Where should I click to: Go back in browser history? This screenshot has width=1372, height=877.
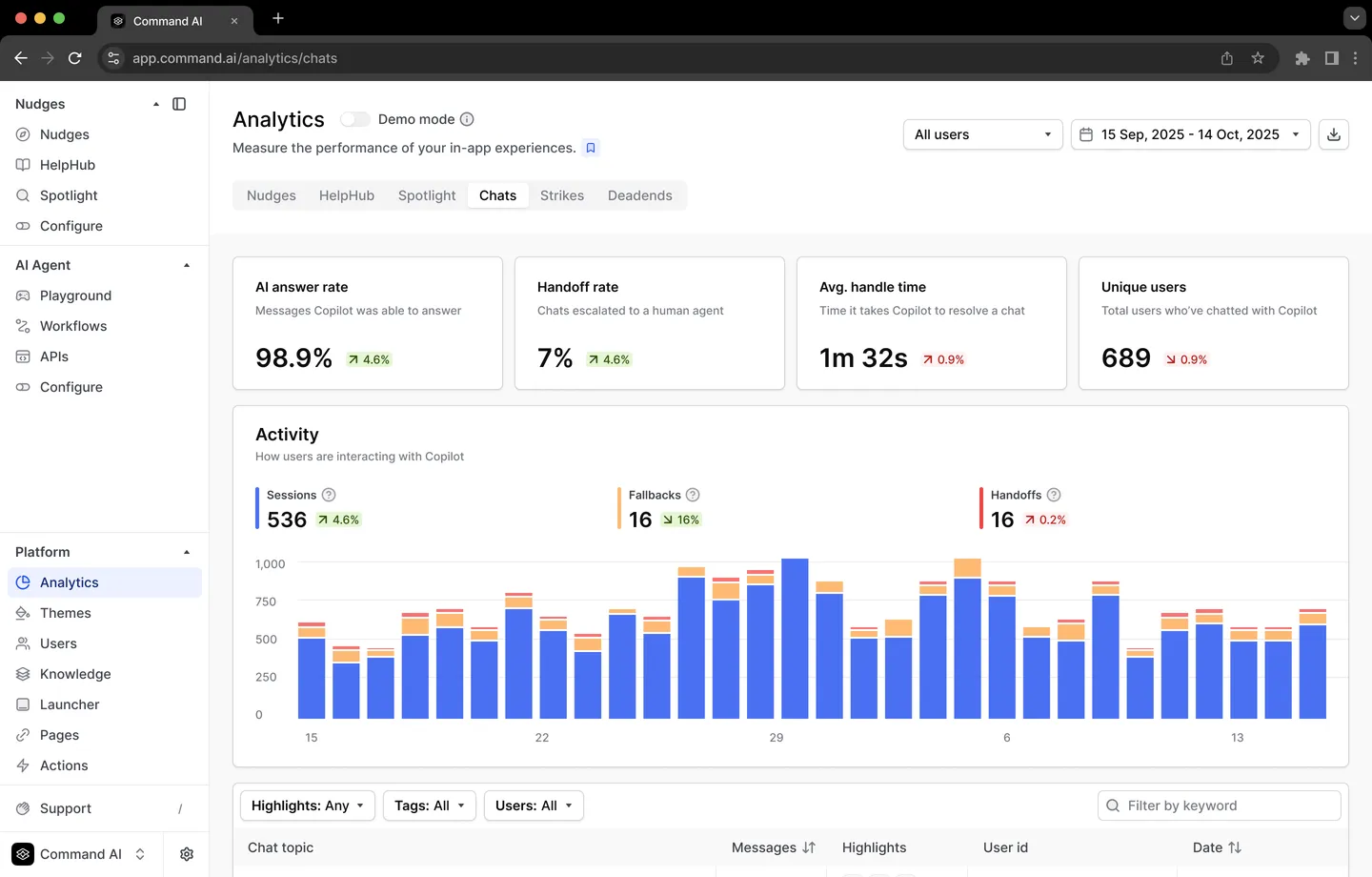tap(21, 58)
